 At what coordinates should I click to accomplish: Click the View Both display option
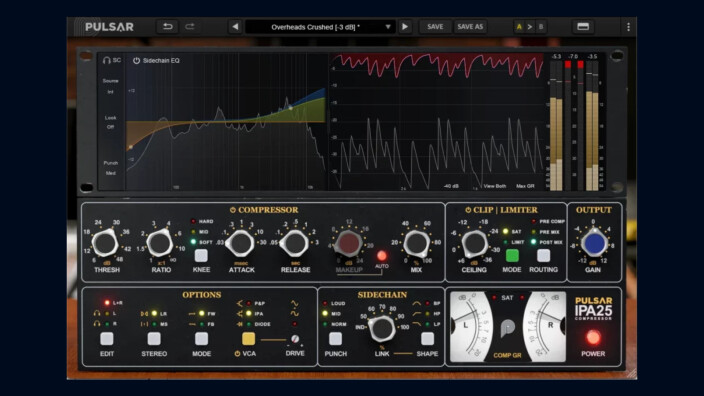[495, 186]
